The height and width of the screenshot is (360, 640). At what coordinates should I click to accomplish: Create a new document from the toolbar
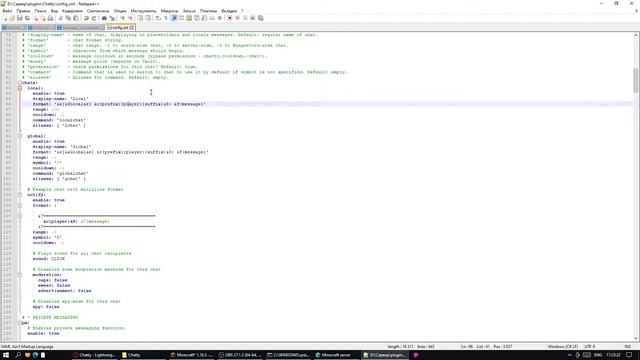tap(4, 18)
